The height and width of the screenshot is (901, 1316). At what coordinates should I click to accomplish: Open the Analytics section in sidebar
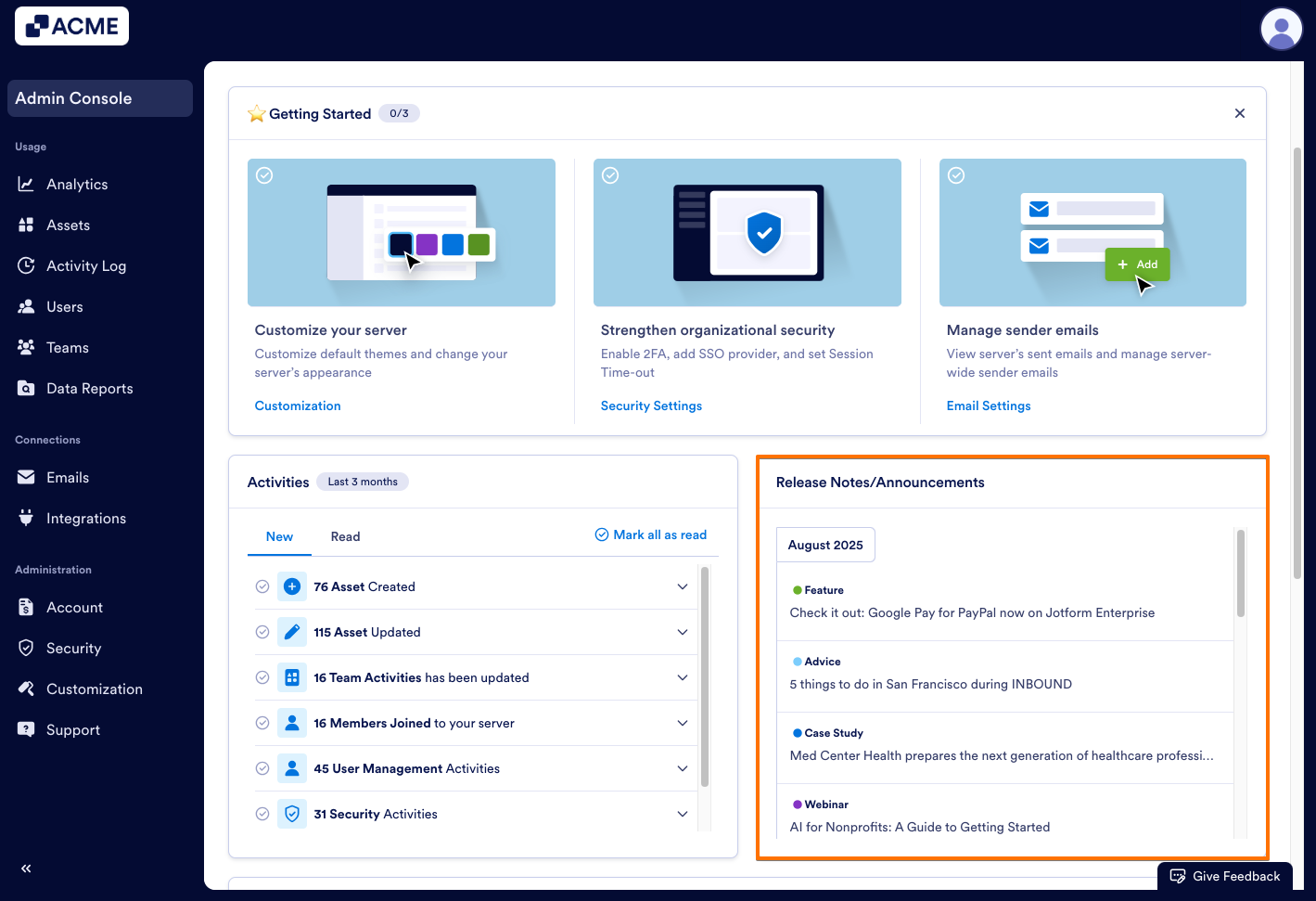click(x=76, y=184)
